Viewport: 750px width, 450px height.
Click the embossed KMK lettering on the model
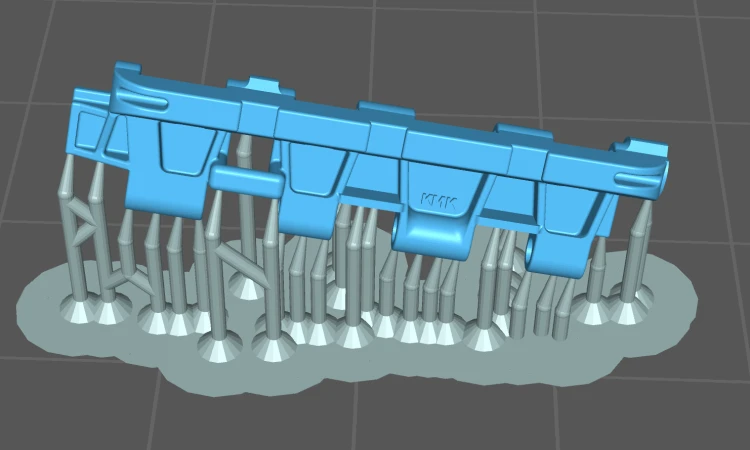438,201
